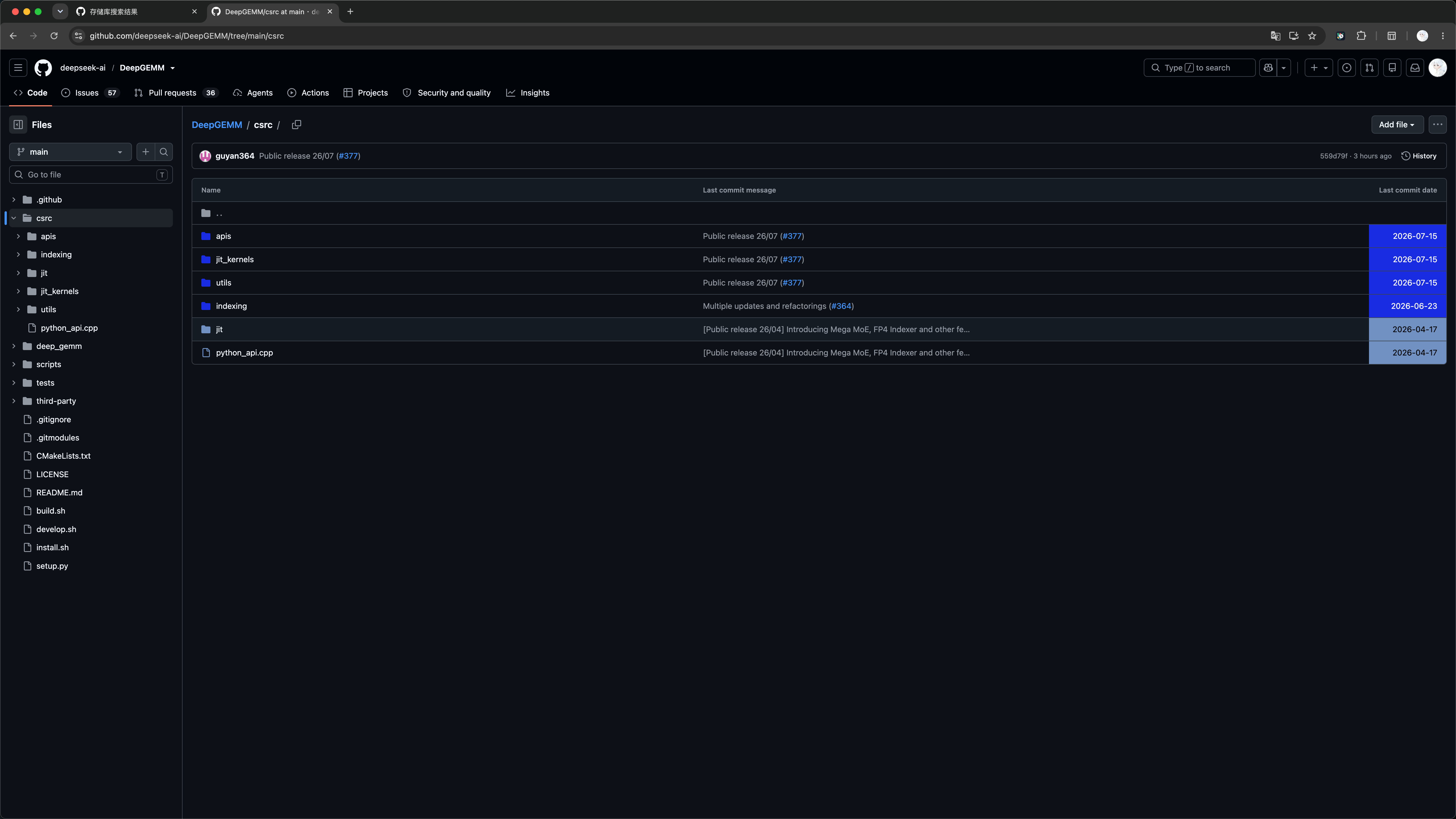Click the Go to file input
Viewport: 1456px width, 819px height.
point(91,175)
